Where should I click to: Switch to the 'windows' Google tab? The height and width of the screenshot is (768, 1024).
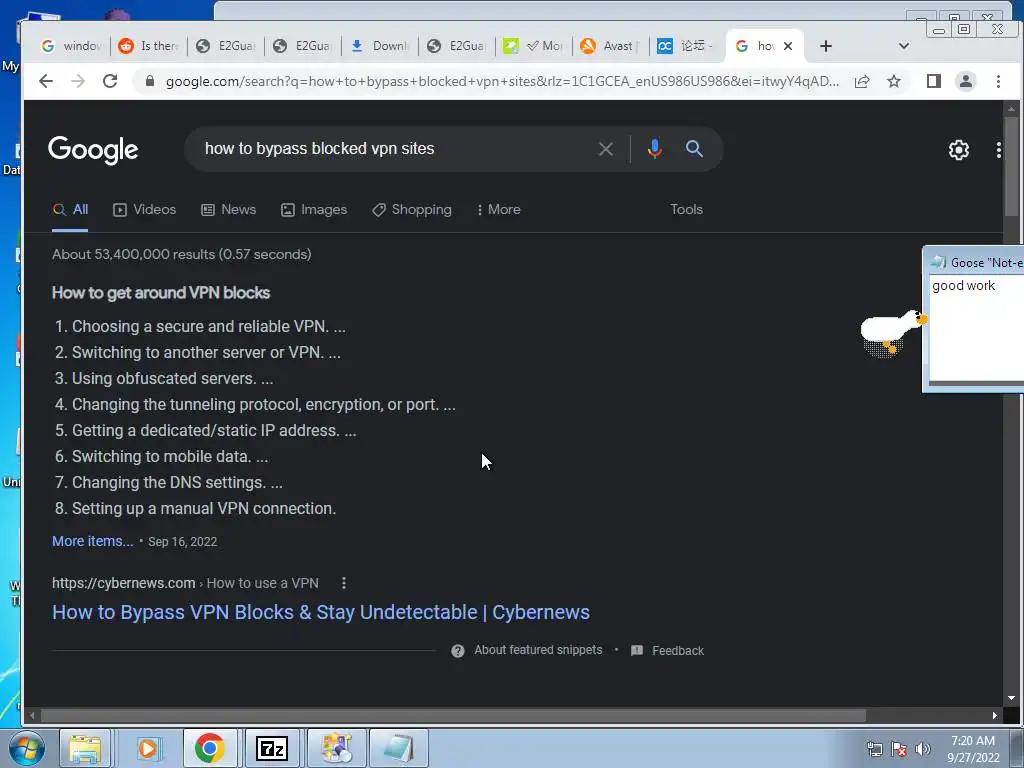coord(71,46)
